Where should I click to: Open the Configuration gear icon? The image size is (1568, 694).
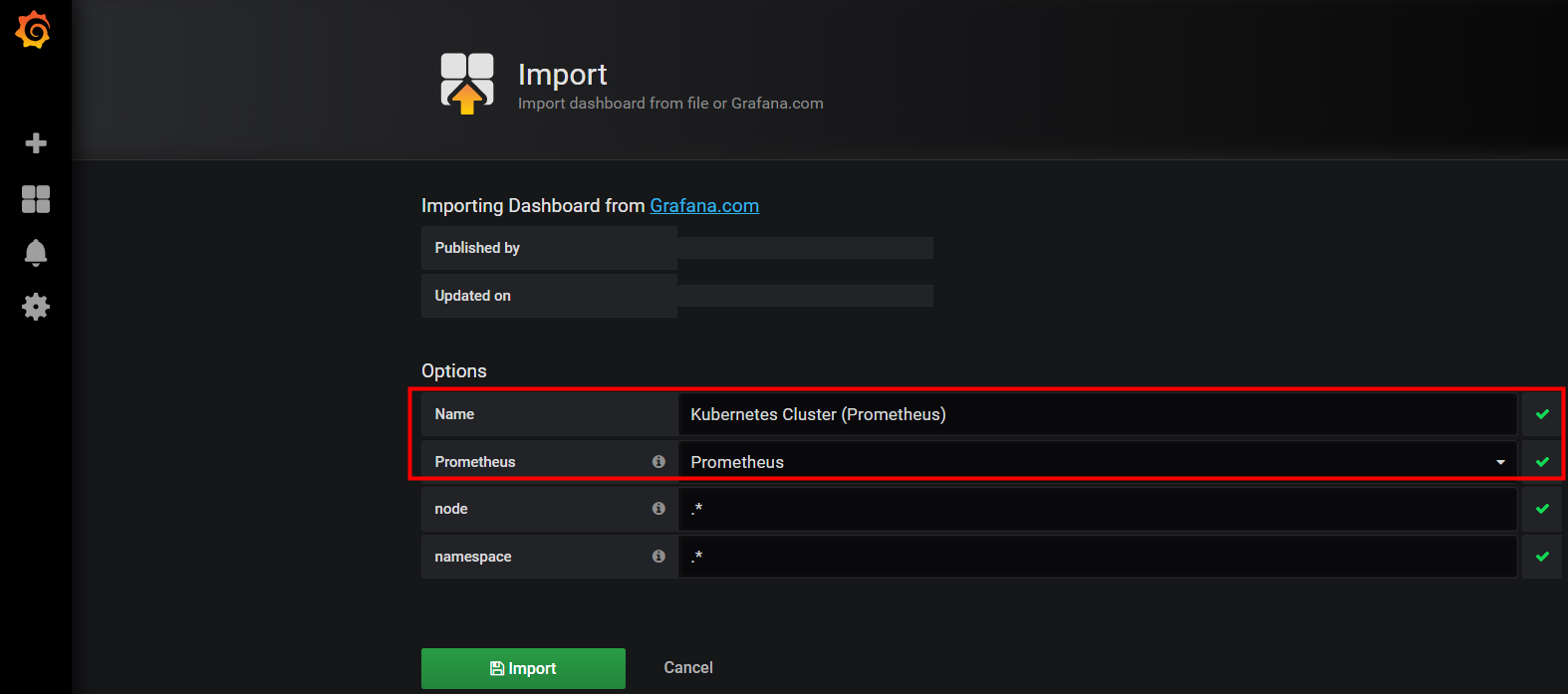point(36,307)
